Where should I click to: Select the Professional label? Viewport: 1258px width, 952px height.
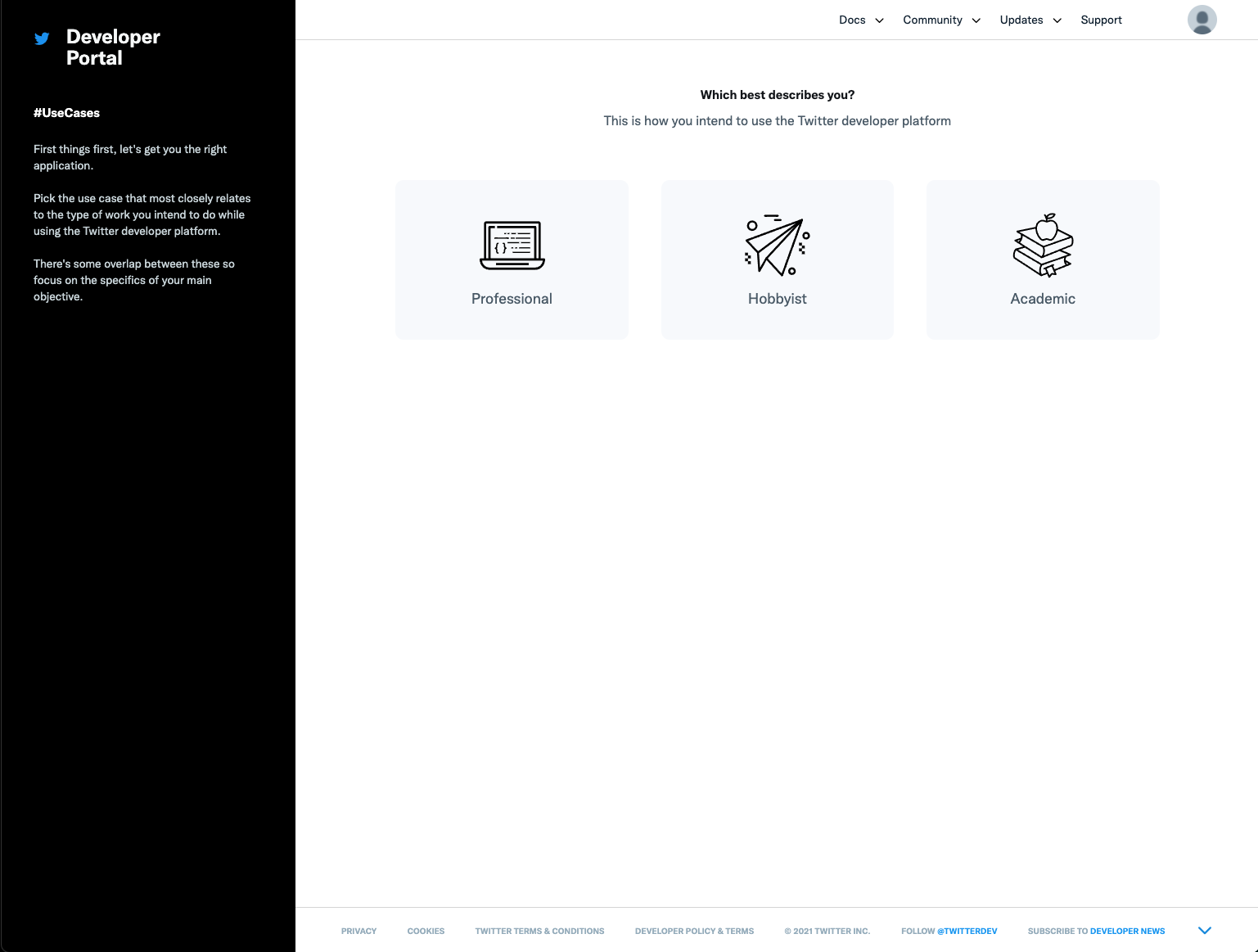point(512,299)
